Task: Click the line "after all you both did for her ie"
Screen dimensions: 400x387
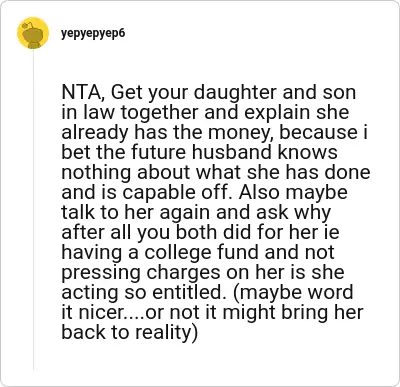Action: click(x=200, y=232)
